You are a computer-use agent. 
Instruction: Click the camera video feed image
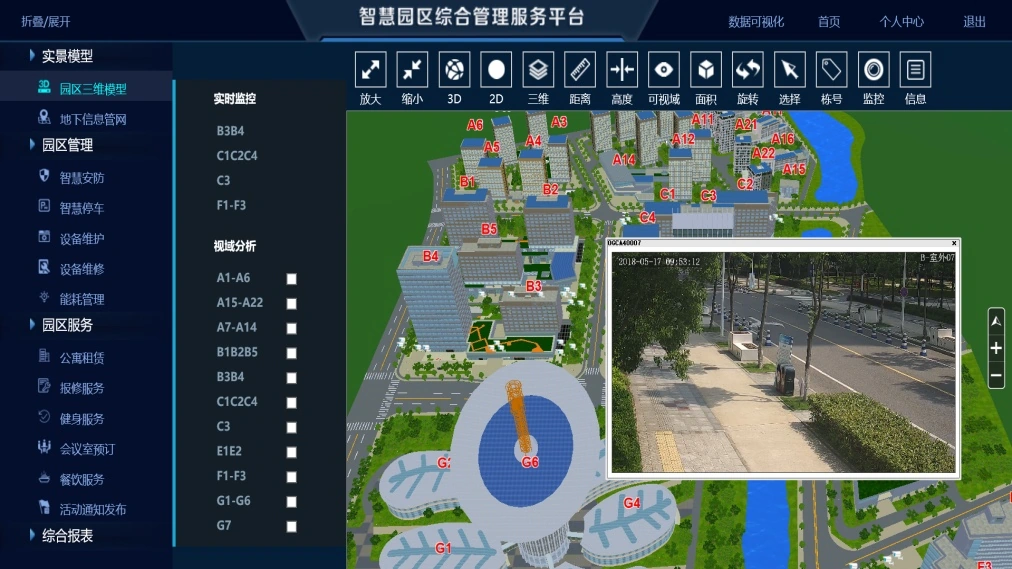pos(784,362)
